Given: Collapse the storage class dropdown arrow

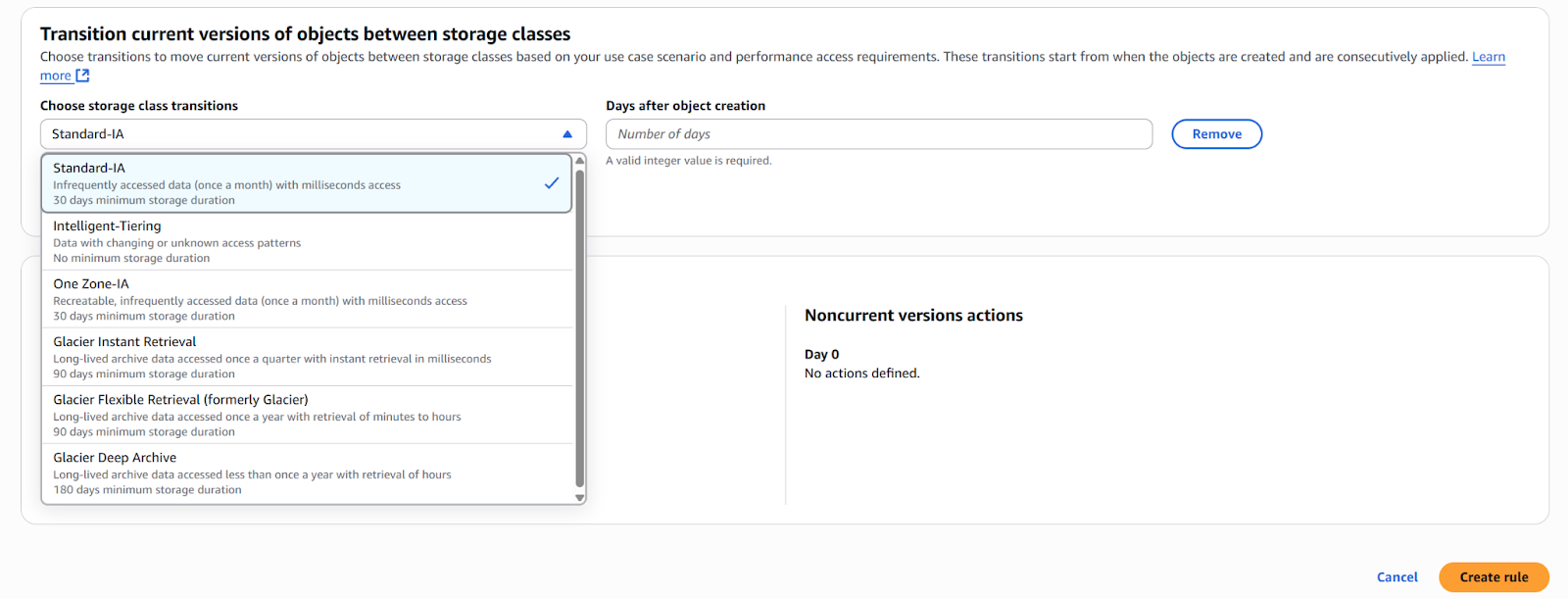Looking at the screenshot, I should (567, 134).
